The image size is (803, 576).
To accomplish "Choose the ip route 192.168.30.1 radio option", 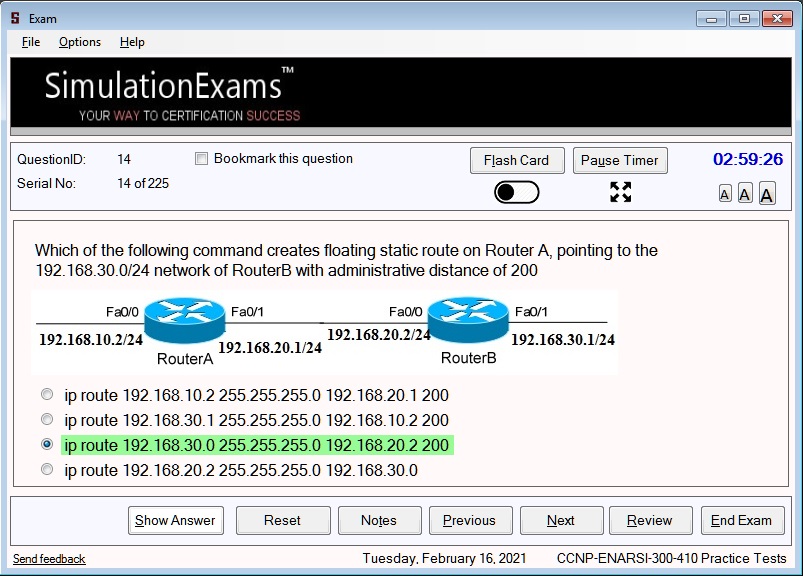I will click(x=47, y=419).
